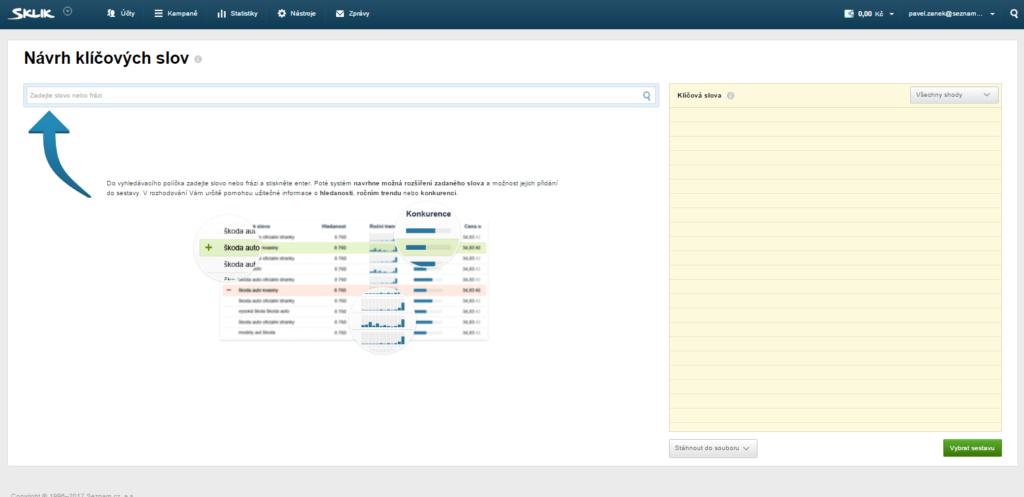Open the Nástroje menu
1024x497 pixels.
(x=296, y=15)
